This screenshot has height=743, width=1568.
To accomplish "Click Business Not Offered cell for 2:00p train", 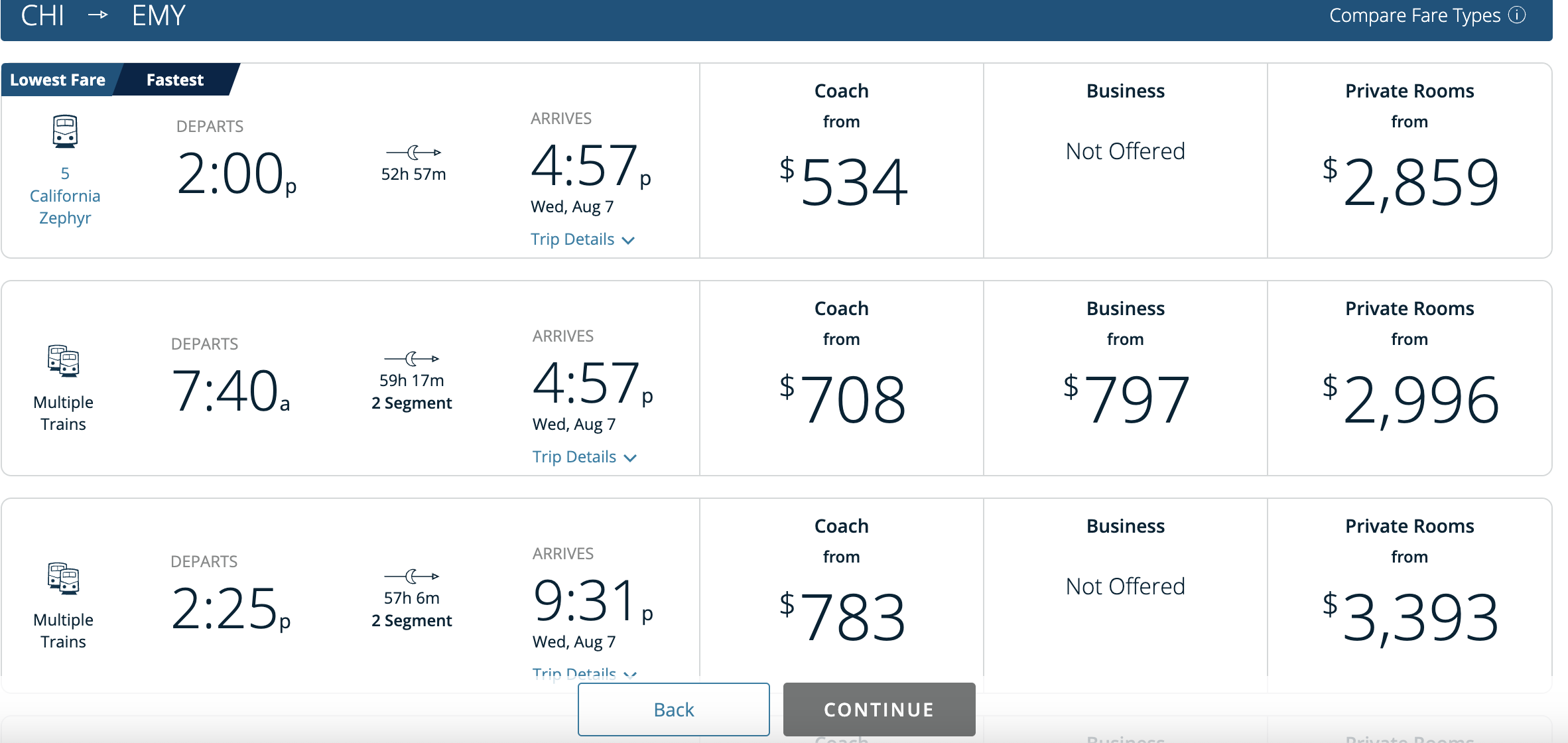I will click(x=1126, y=161).
